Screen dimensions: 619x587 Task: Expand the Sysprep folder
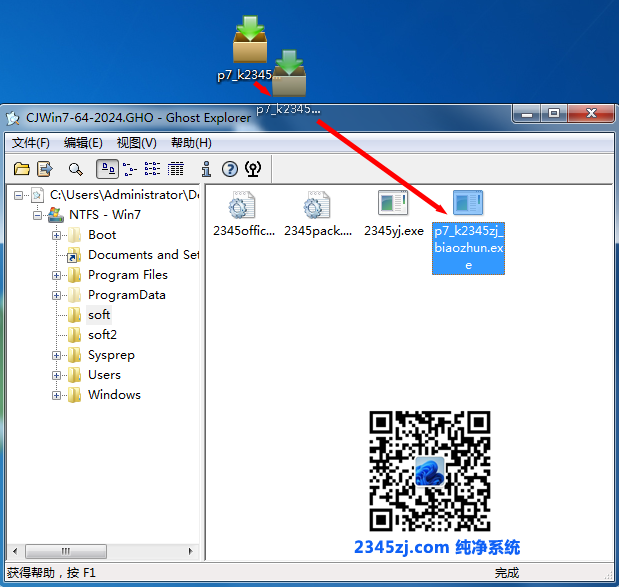coord(56,355)
